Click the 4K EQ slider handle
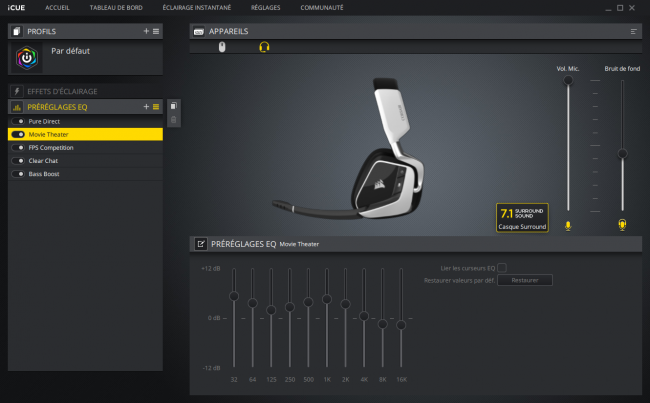The height and width of the screenshot is (403, 650). pyautogui.click(x=364, y=316)
